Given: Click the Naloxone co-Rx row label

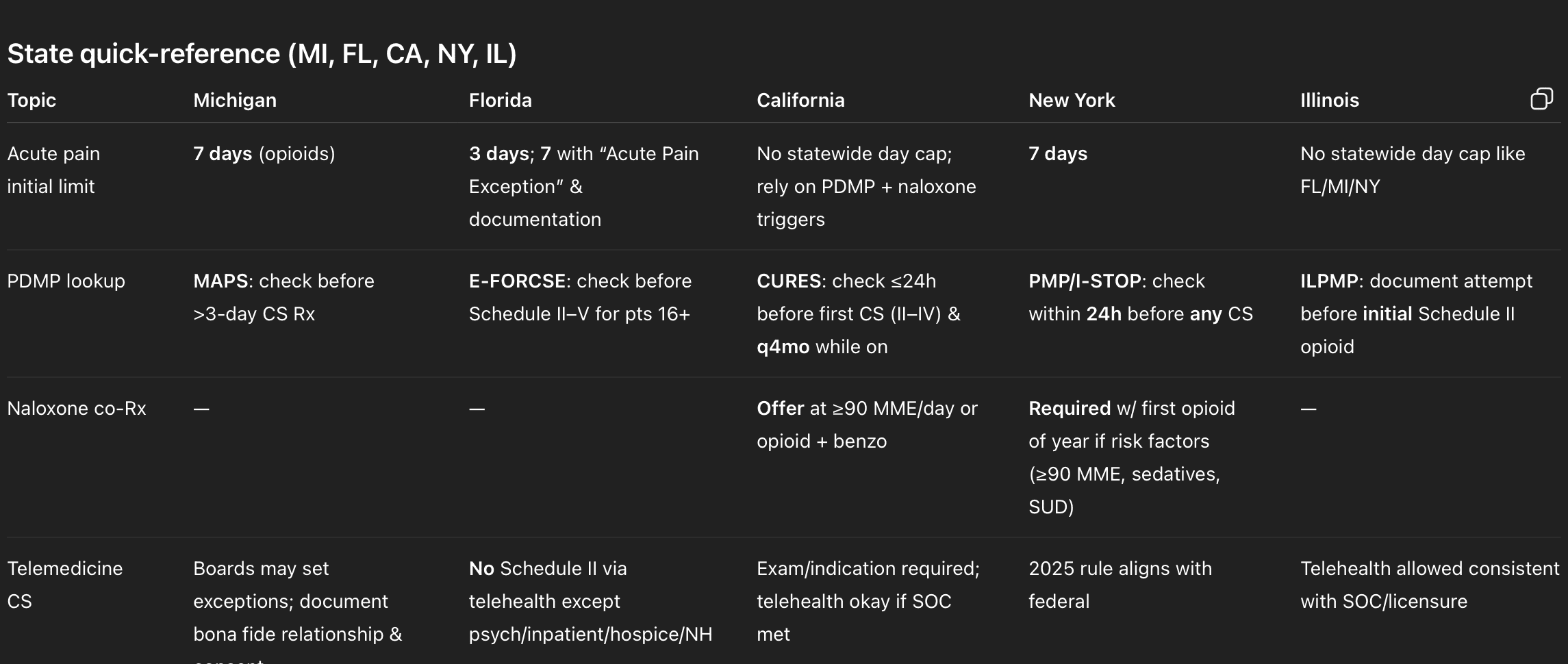Looking at the screenshot, I should (77, 408).
